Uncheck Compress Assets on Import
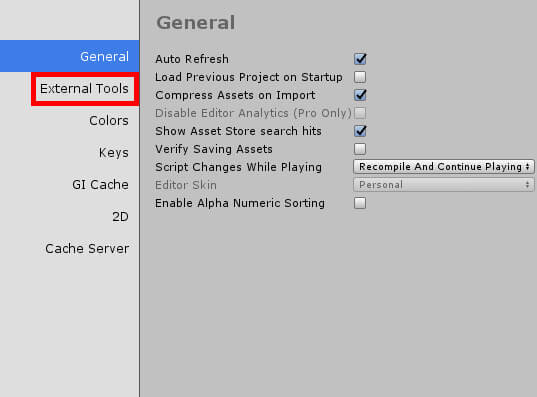This screenshot has width=537, height=397. (360, 95)
